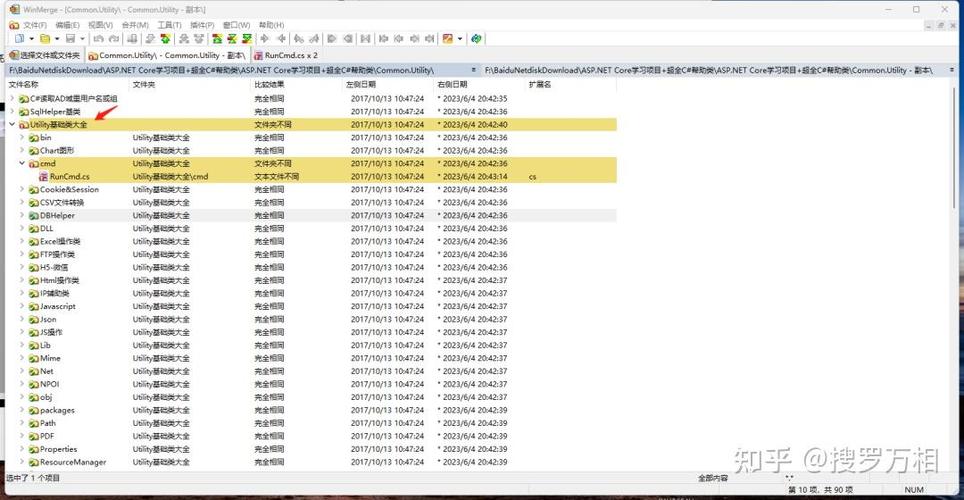Click the Current Difference colored icon
Image resolution: width=964 pixels, height=500 pixels.
(232, 39)
